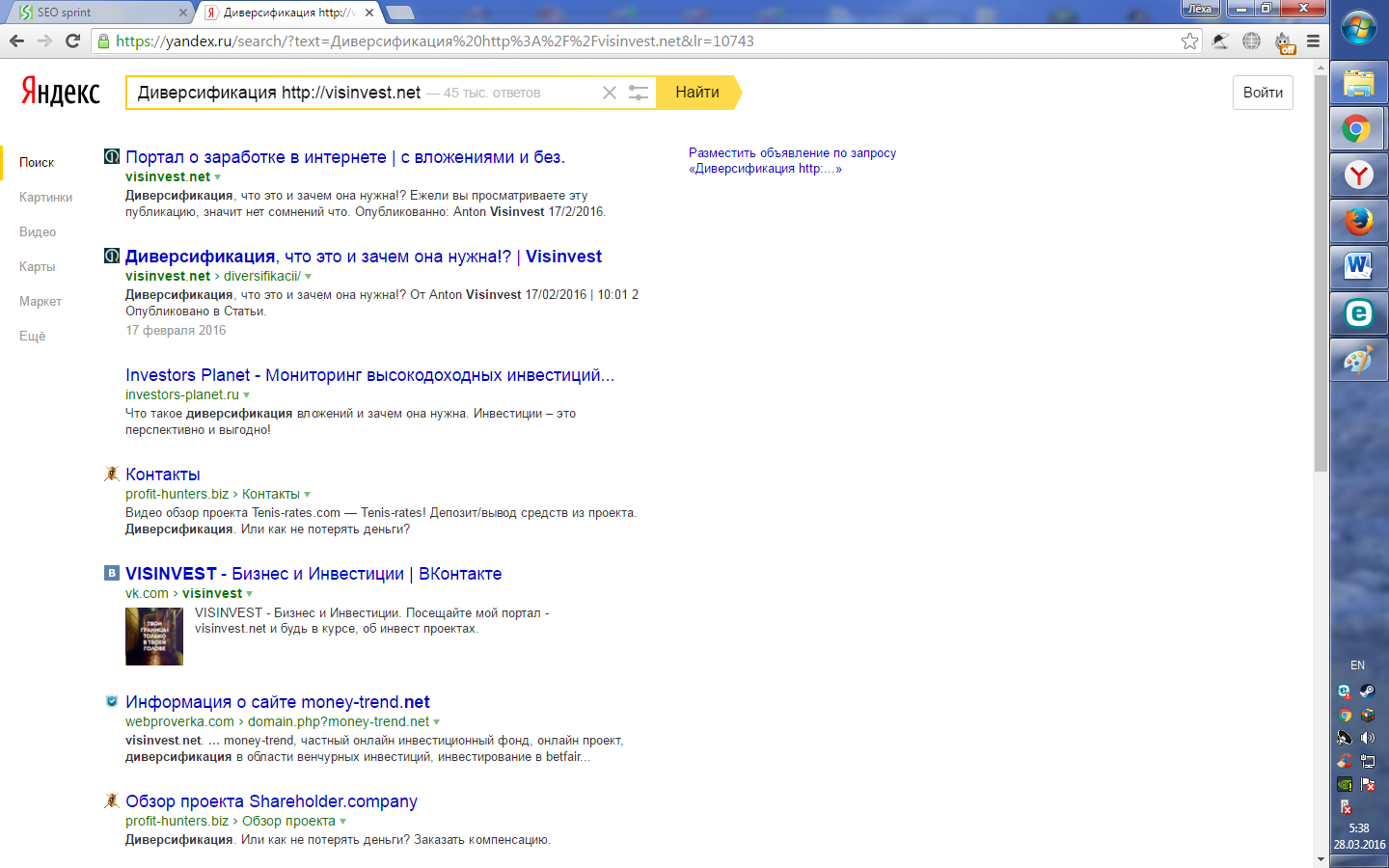Click the CCleaner tray icon
1389x868 pixels.
click(x=1345, y=761)
